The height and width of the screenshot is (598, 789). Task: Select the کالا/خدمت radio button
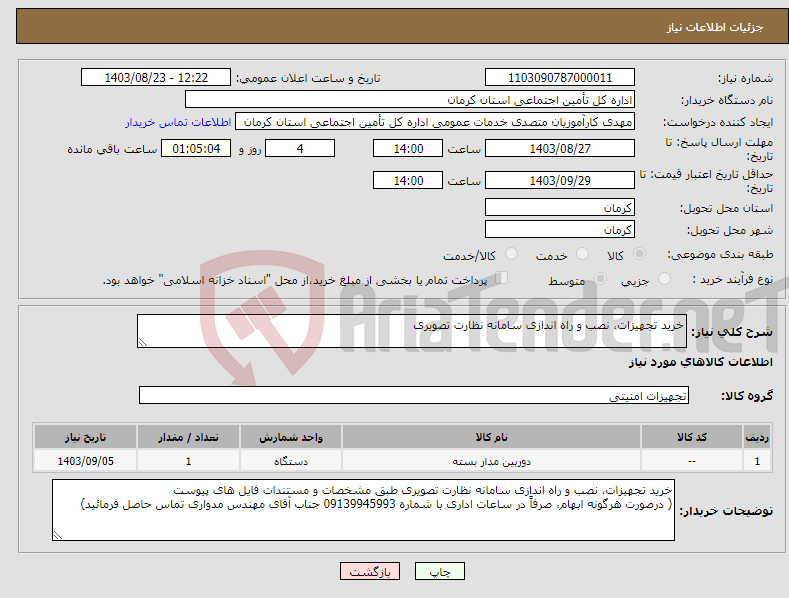pyautogui.click(x=511, y=254)
